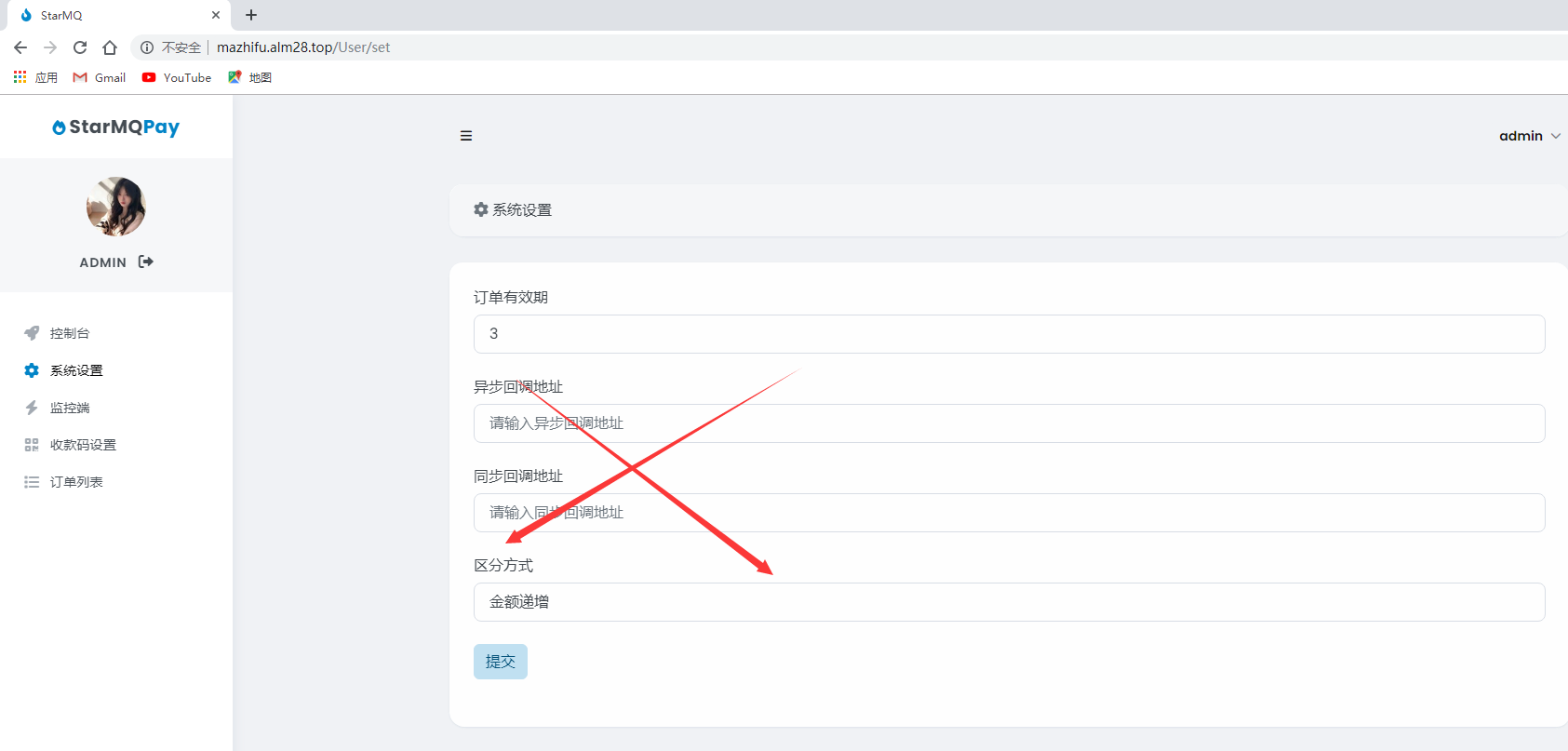Click the admin profile avatar picture
The width and height of the screenshot is (1568, 751).
click(x=116, y=207)
